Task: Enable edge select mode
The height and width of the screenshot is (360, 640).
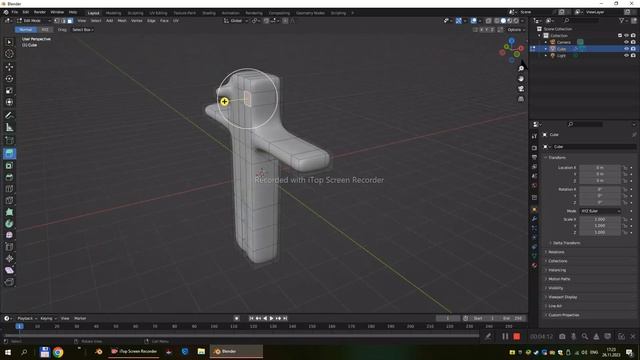Action: click(63, 20)
